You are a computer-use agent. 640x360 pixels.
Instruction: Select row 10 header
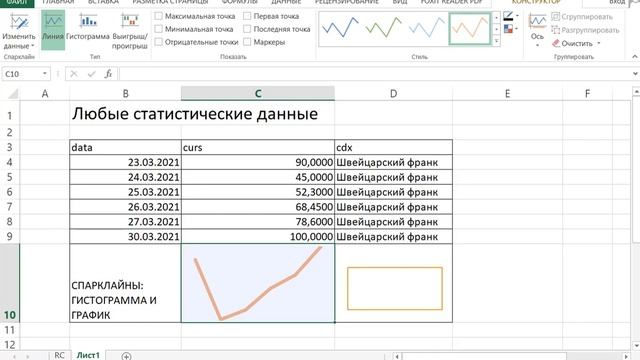pos(9,283)
